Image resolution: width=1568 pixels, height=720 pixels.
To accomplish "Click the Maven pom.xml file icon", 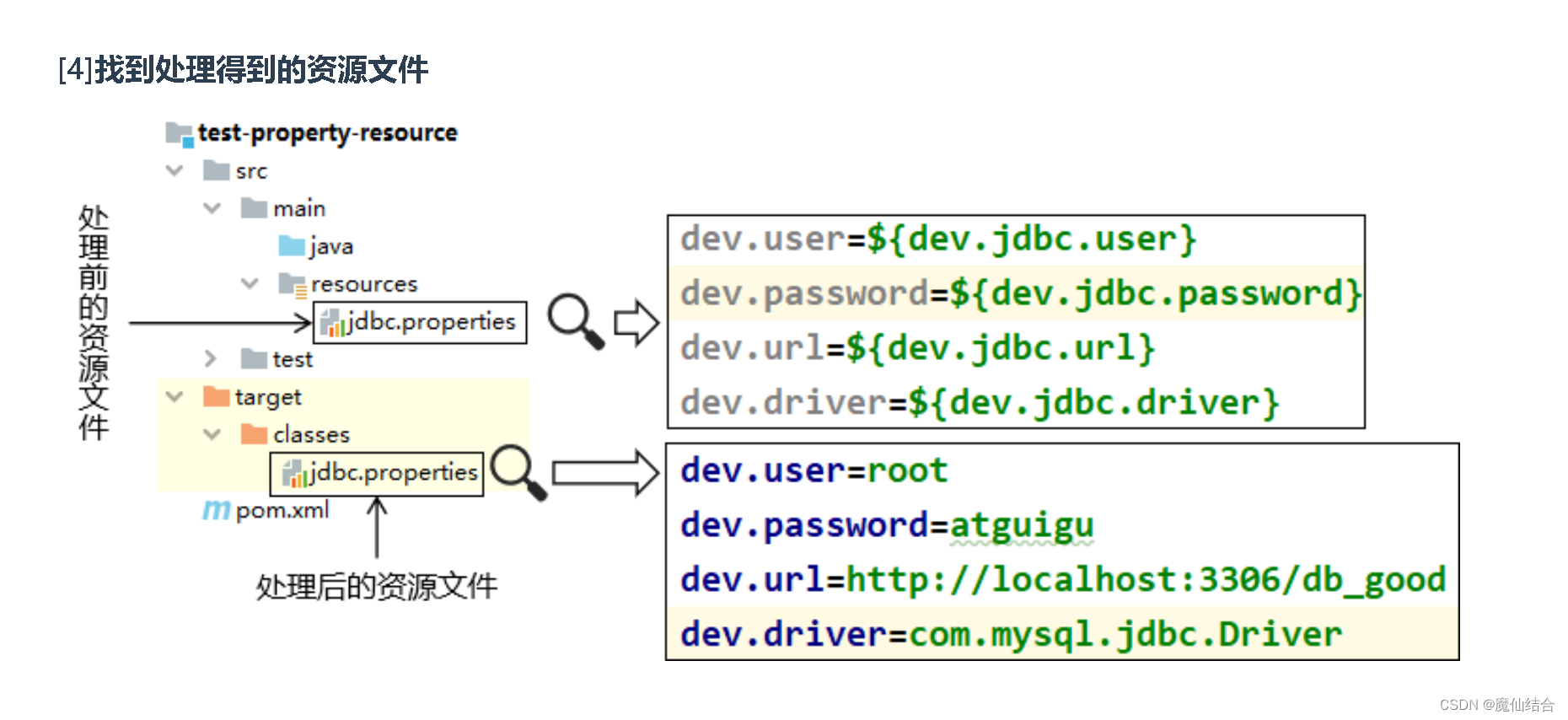I will 216,510.
